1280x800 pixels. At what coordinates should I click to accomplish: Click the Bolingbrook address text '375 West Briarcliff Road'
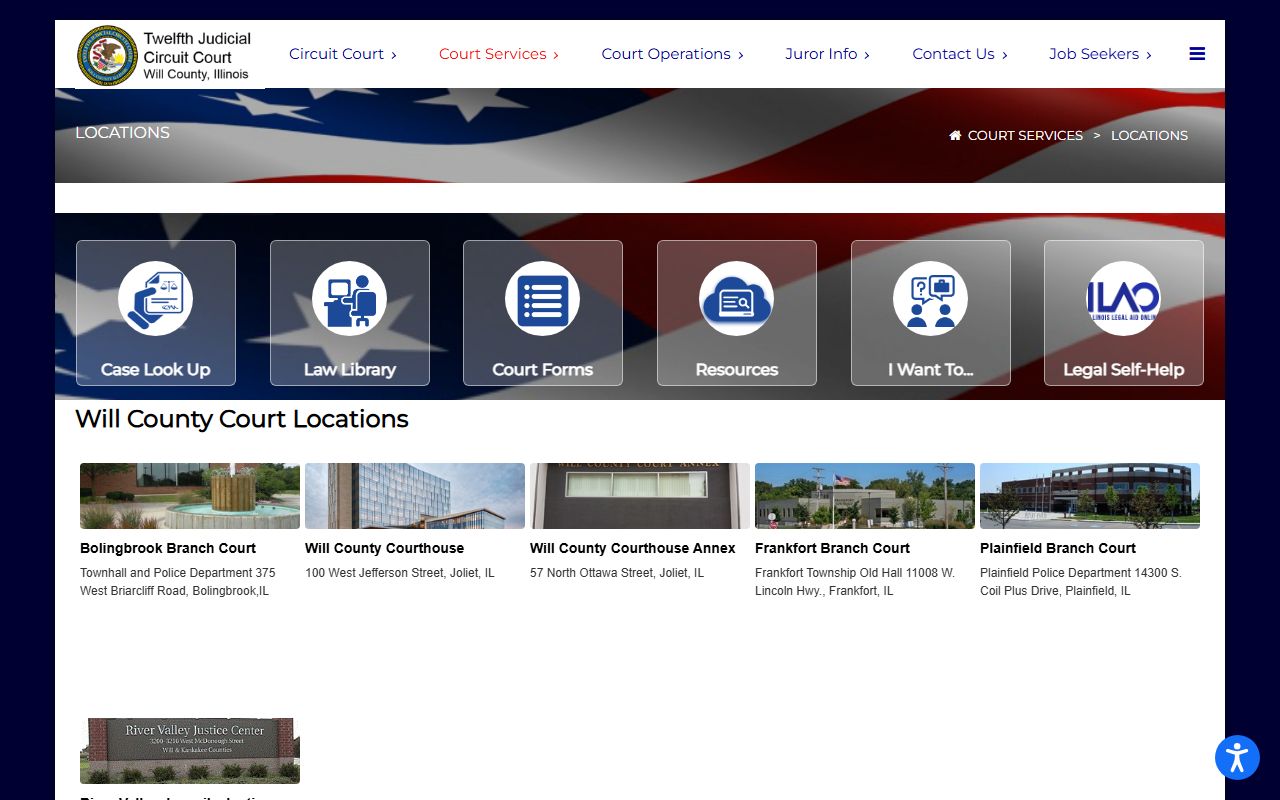coord(178,582)
